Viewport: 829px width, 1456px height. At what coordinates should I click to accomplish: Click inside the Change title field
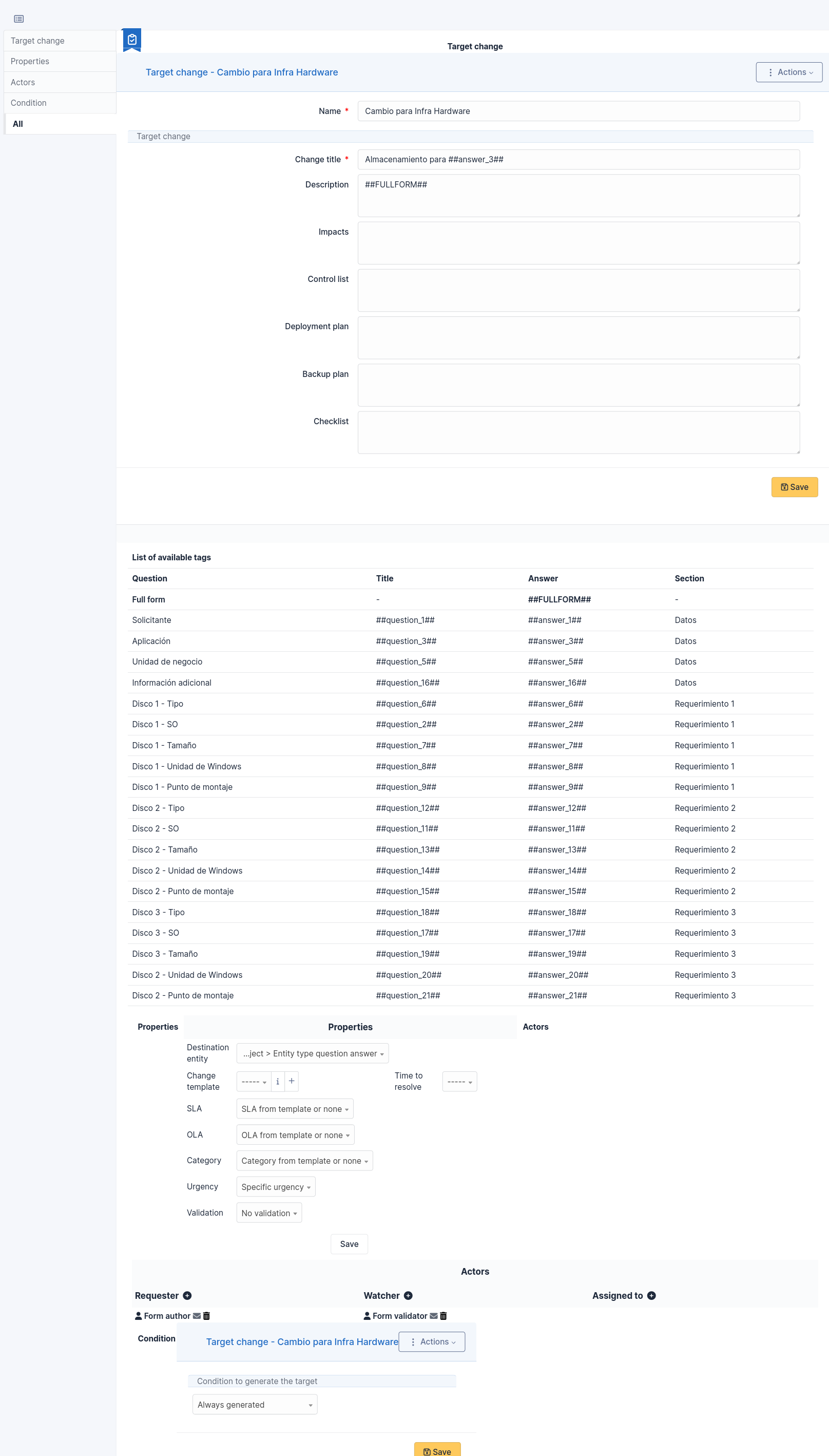click(x=578, y=160)
